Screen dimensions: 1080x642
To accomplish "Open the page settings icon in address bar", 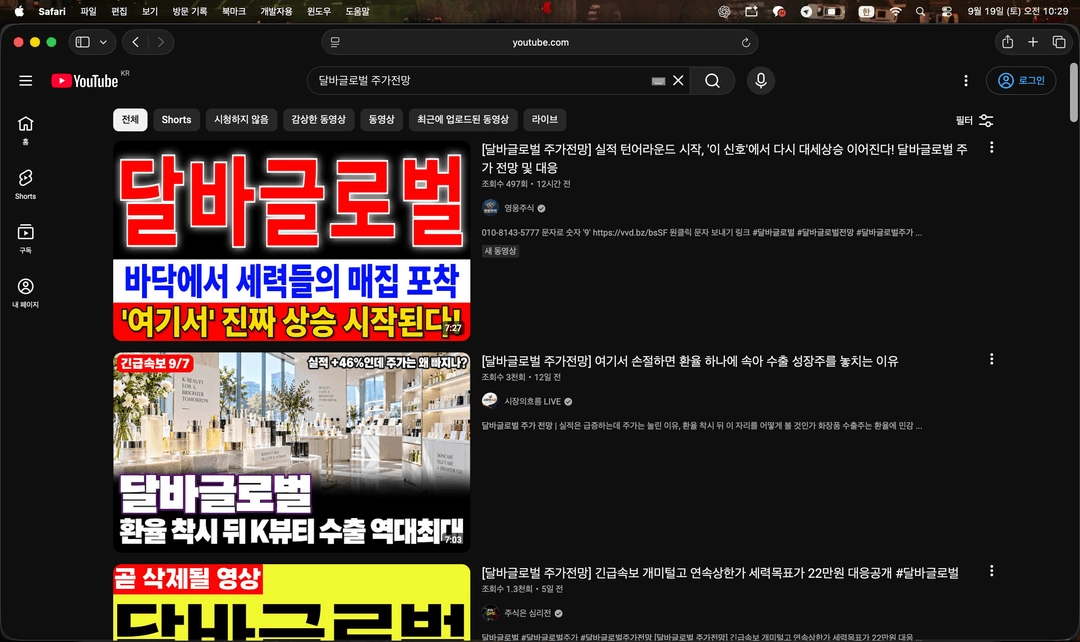I will [x=335, y=42].
